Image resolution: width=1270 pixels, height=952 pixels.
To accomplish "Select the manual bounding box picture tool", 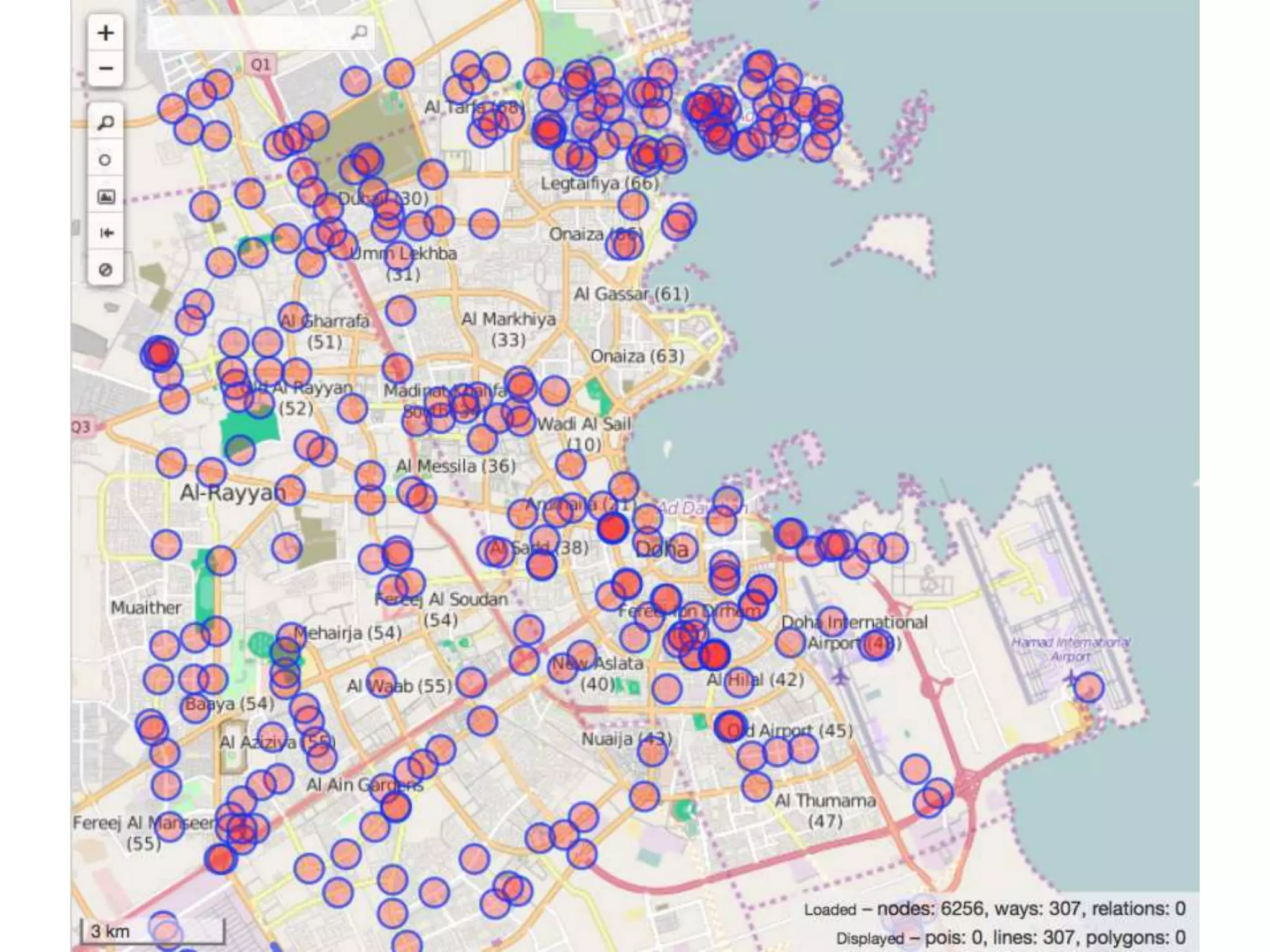I will [105, 196].
